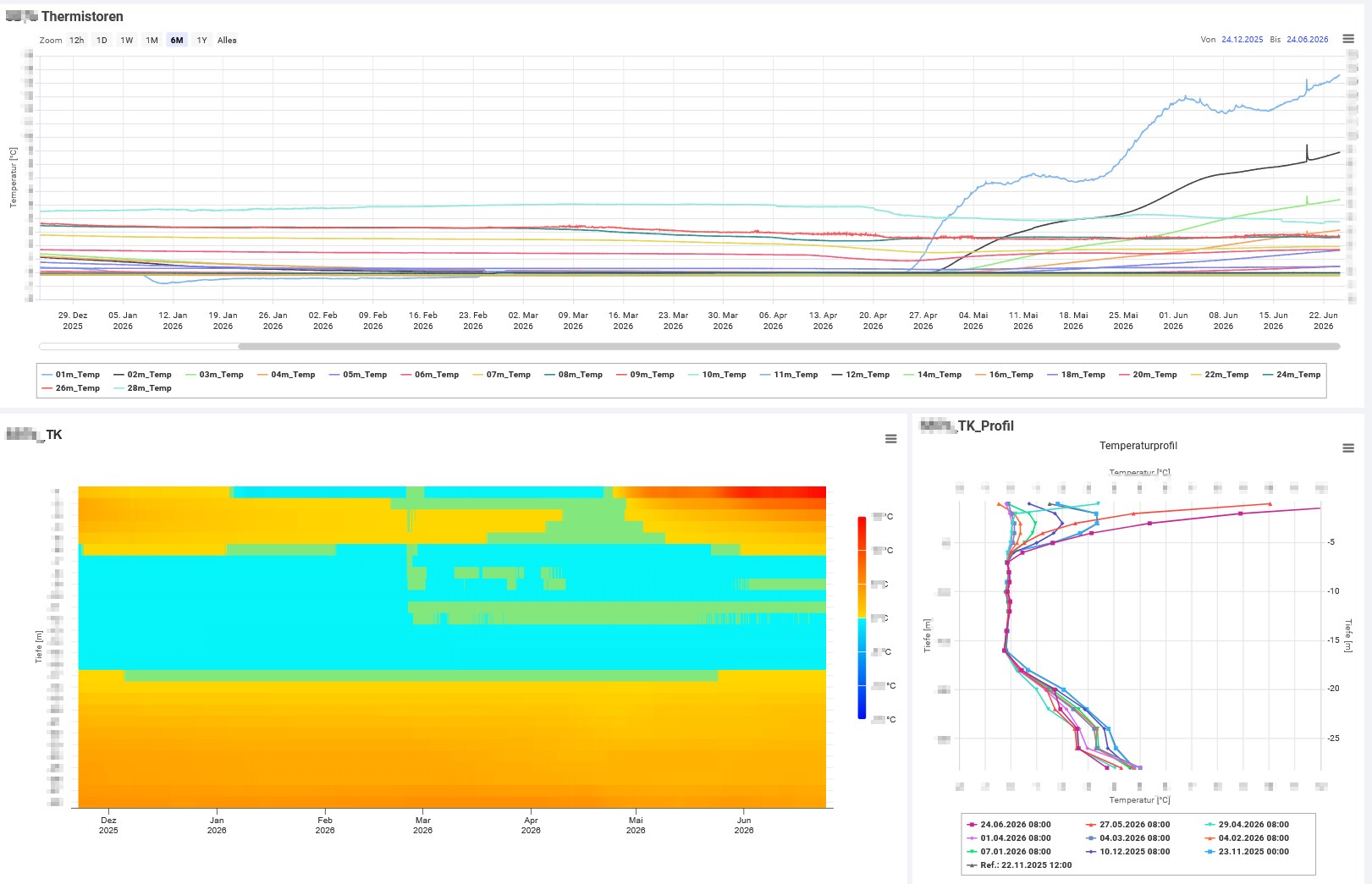1372x884 pixels.
Task: Toggle the 28m_Temp legend entry
Action: (x=142, y=388)
